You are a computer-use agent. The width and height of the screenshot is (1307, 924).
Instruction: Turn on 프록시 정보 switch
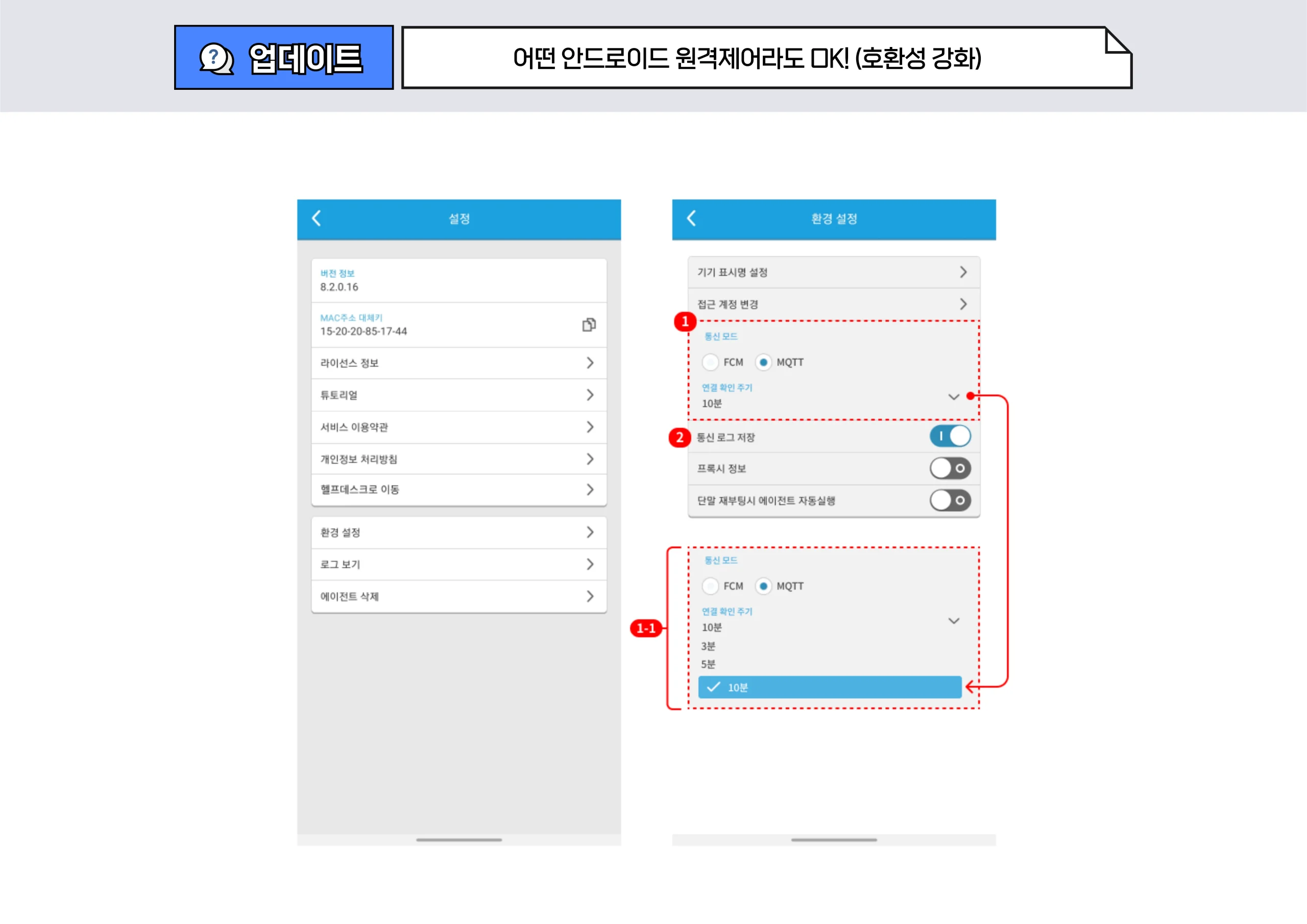(x=950, y=468)
